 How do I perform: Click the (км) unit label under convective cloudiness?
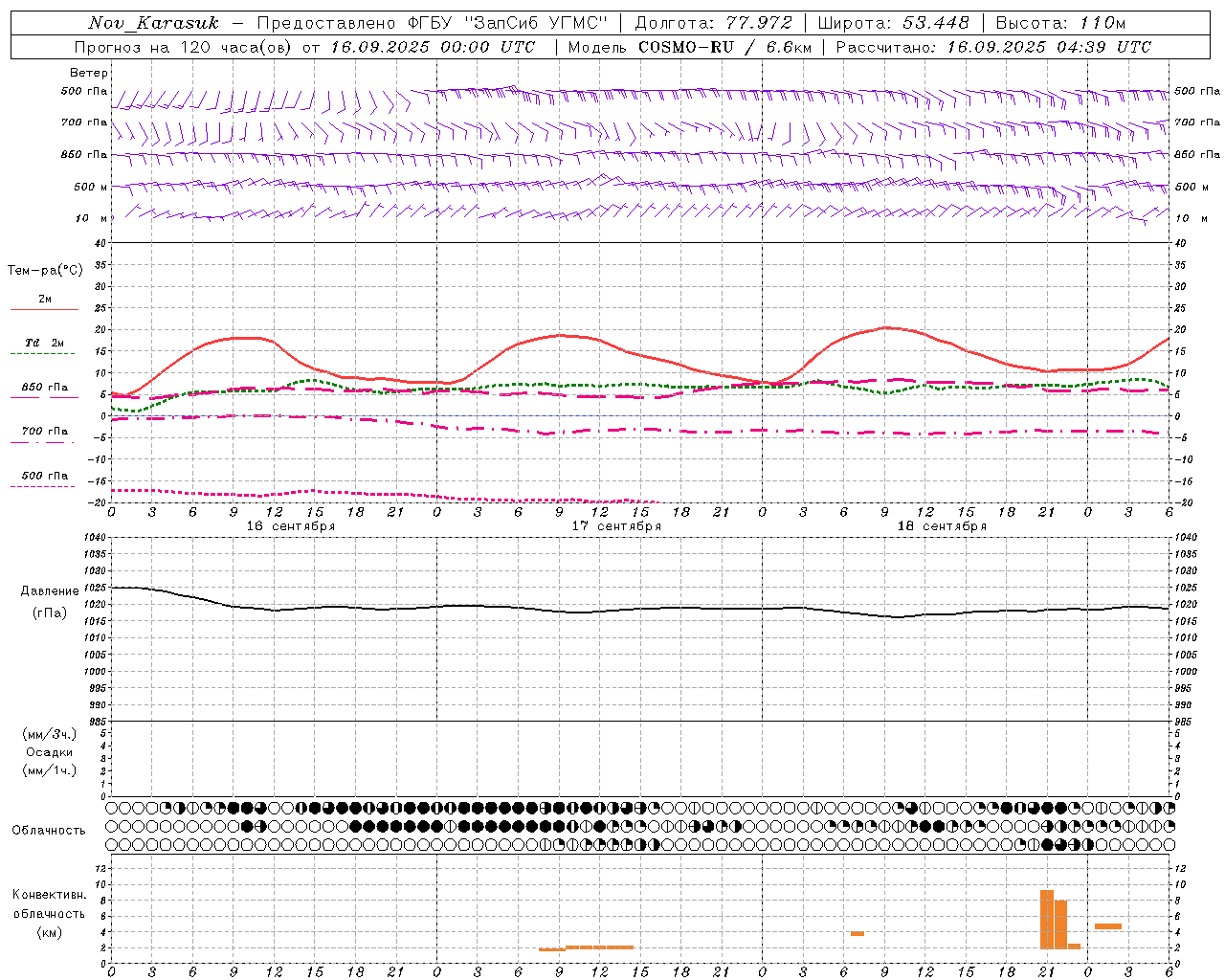(49, 931)
